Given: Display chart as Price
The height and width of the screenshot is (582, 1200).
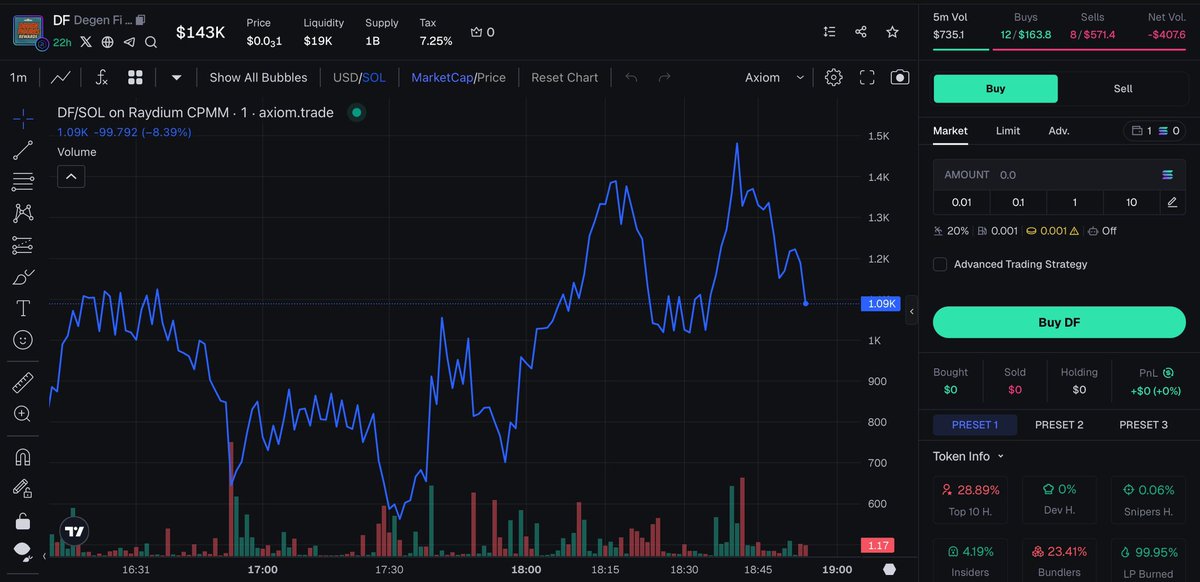Looking at the screenshot, I should click(491, 77).
